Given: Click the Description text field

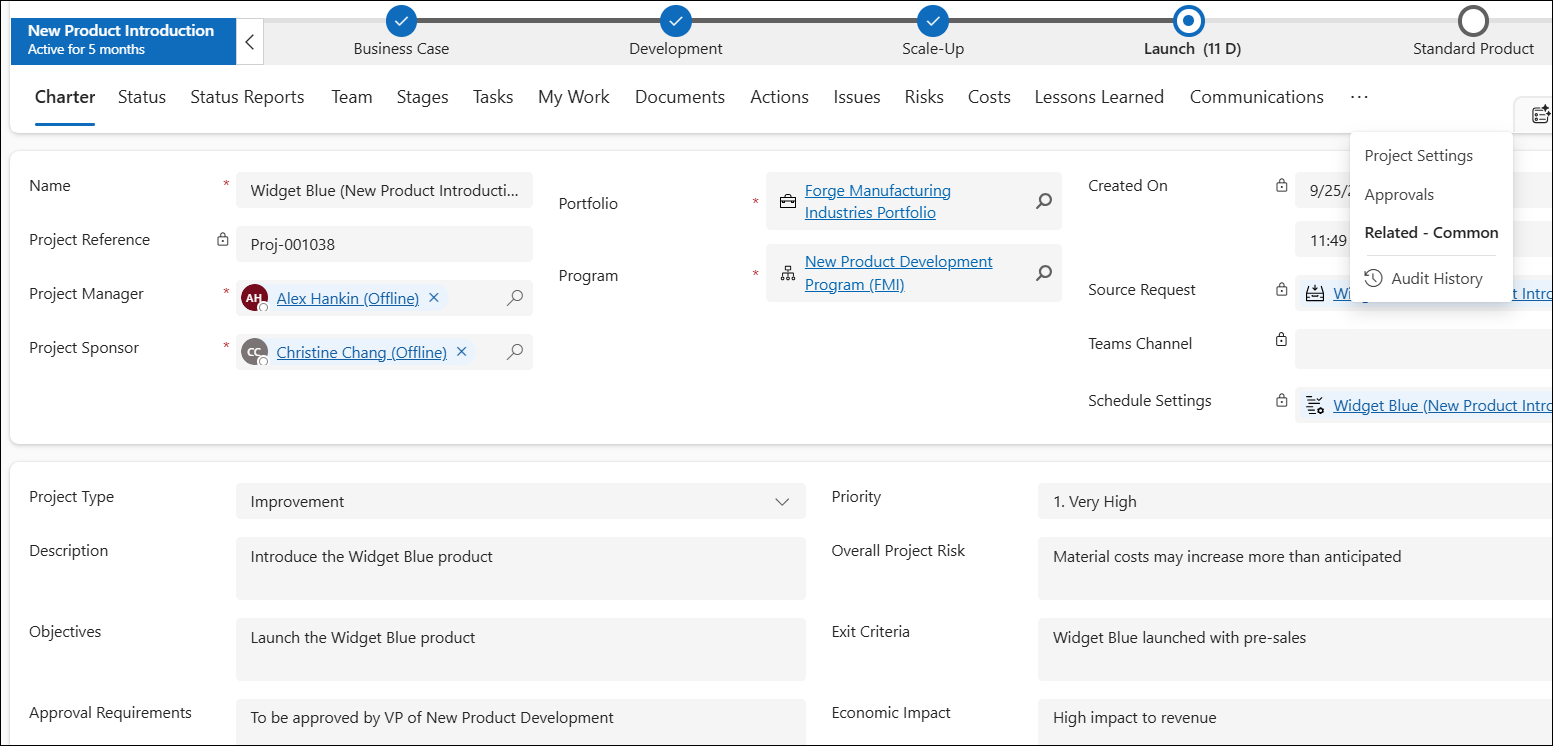Looking at the screenshot, I should 520,568.
